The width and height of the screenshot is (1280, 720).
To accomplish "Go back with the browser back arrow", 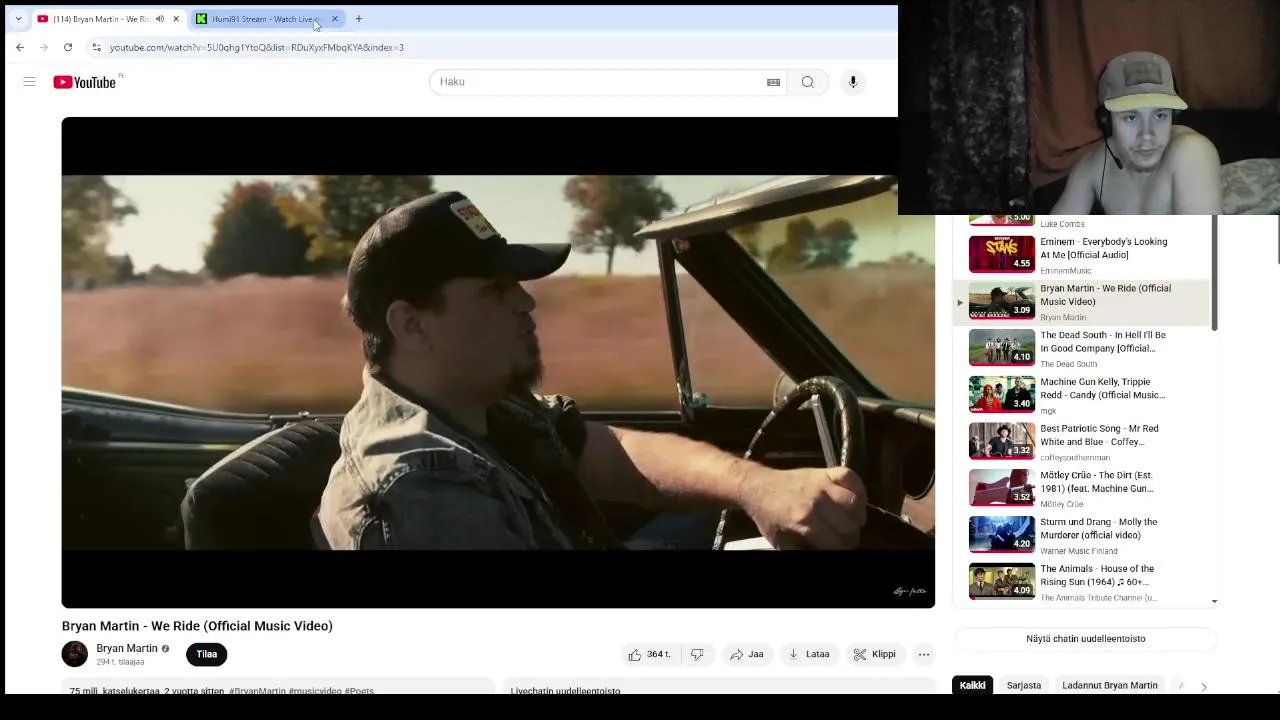I will pos(20,47).
